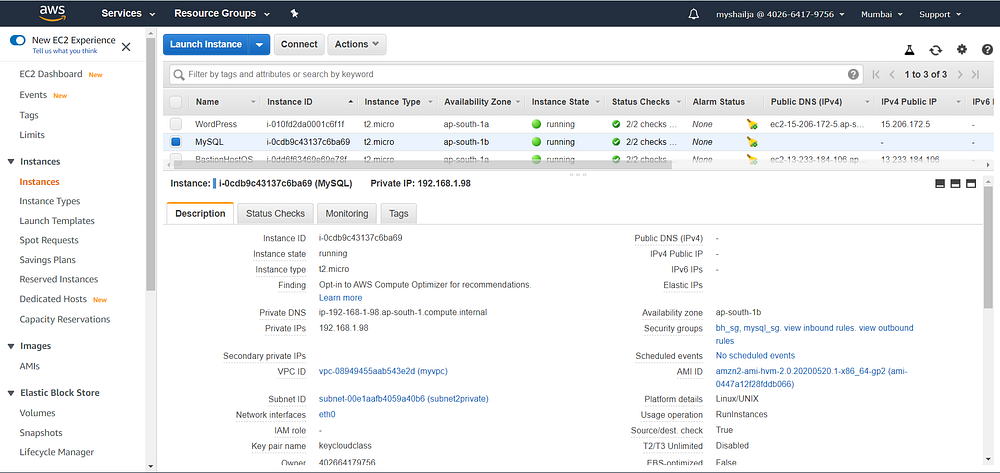Click alarm icon in WordPress row
This screenshot has height=473, width=1000.
pyautogui.click(x=753, y=124)
